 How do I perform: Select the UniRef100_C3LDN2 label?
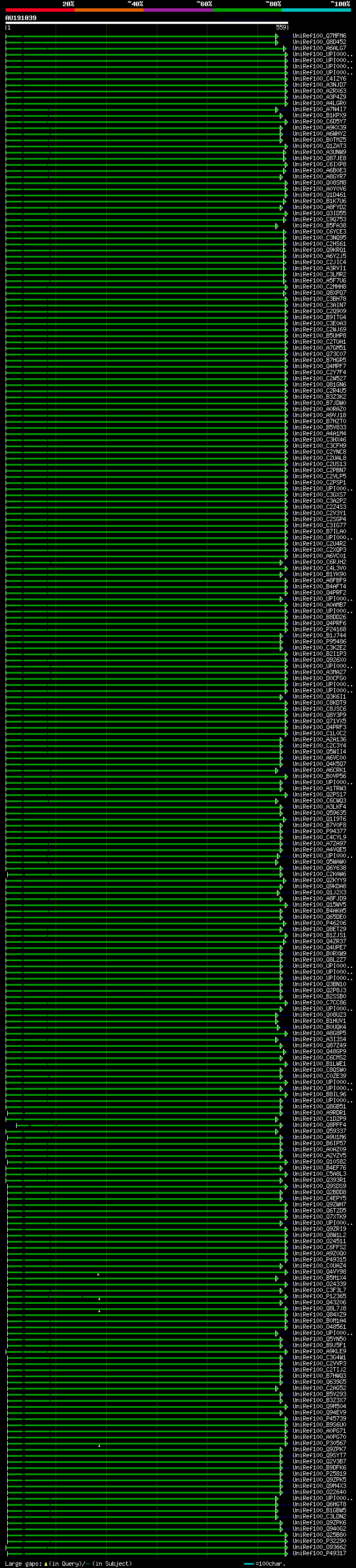[x=319, y=1516]
